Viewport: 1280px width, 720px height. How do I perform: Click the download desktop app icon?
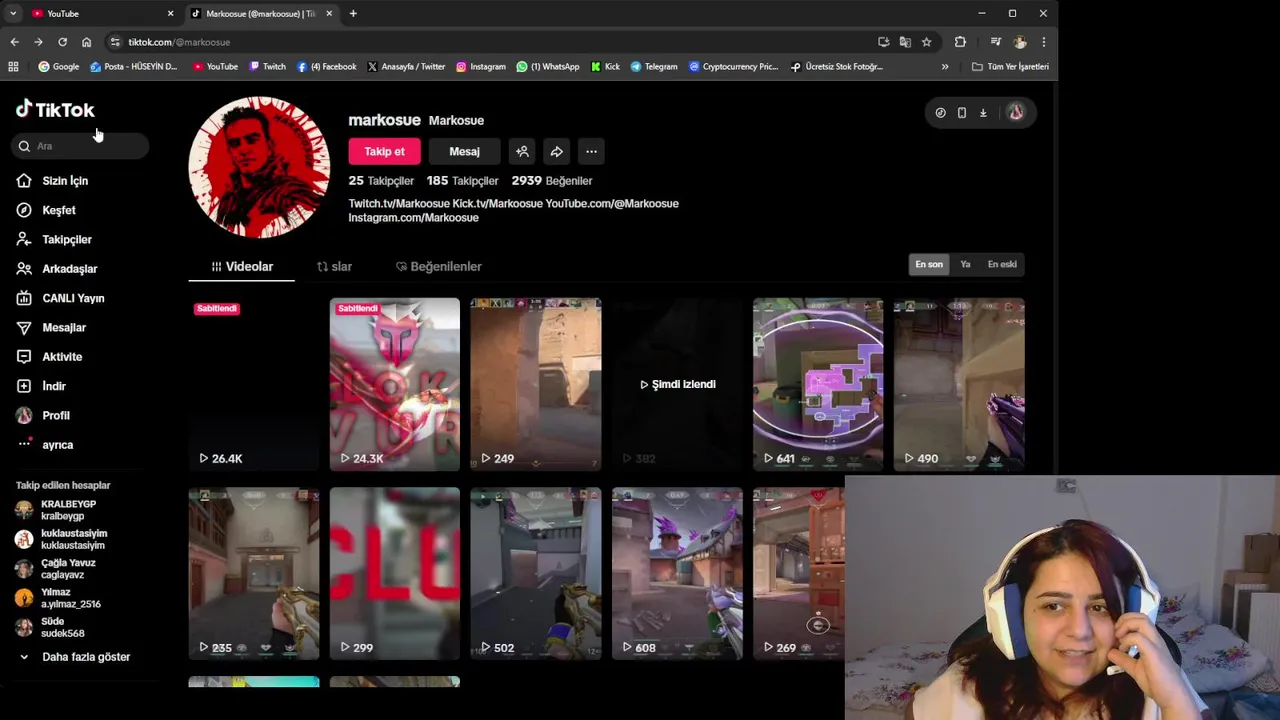click(x=983, y=113)
